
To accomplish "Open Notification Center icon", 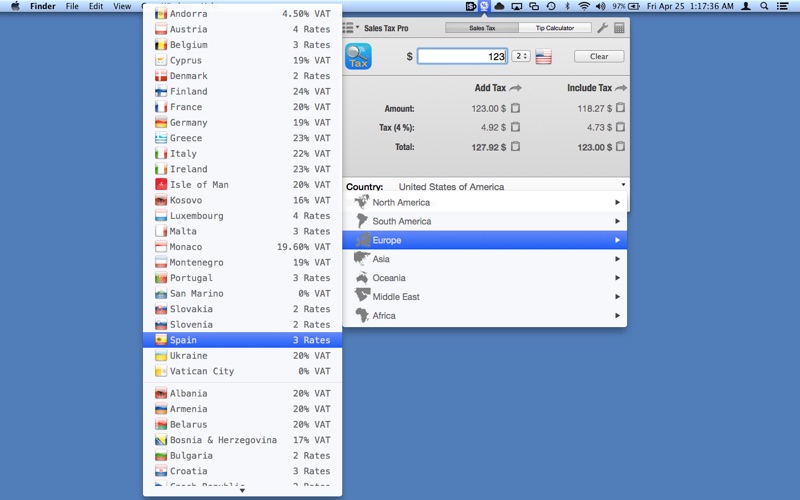I will click(x=782, y=6).
